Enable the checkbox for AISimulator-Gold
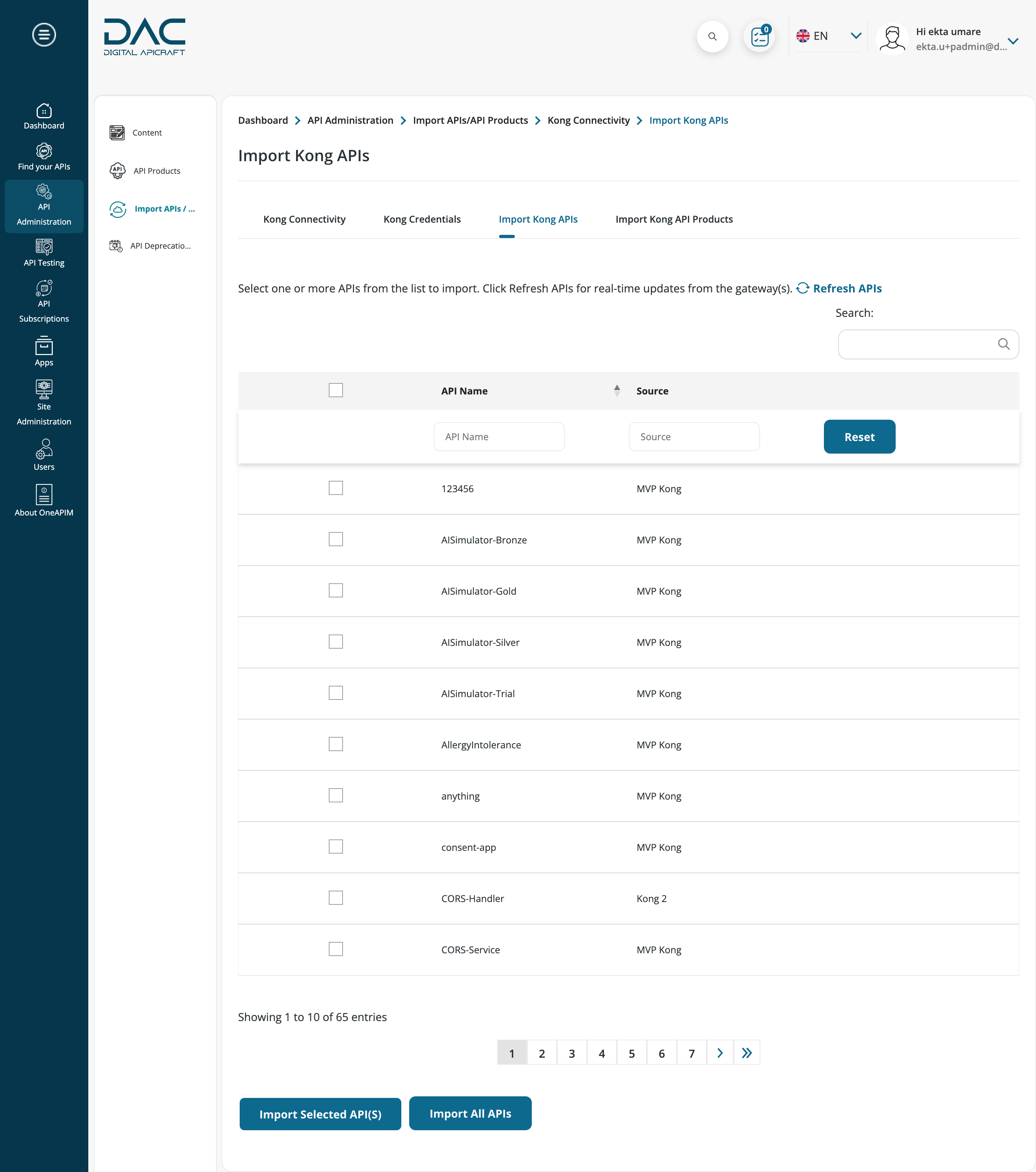The width and height of the screenshot is (1036, 1172). coord(336,590)
